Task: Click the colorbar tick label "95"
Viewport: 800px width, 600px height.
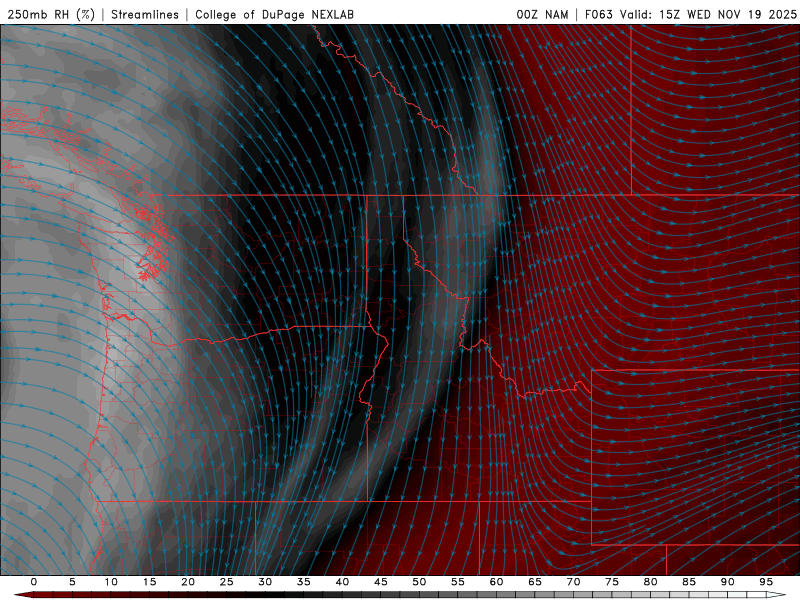Action: pos(766,582)
